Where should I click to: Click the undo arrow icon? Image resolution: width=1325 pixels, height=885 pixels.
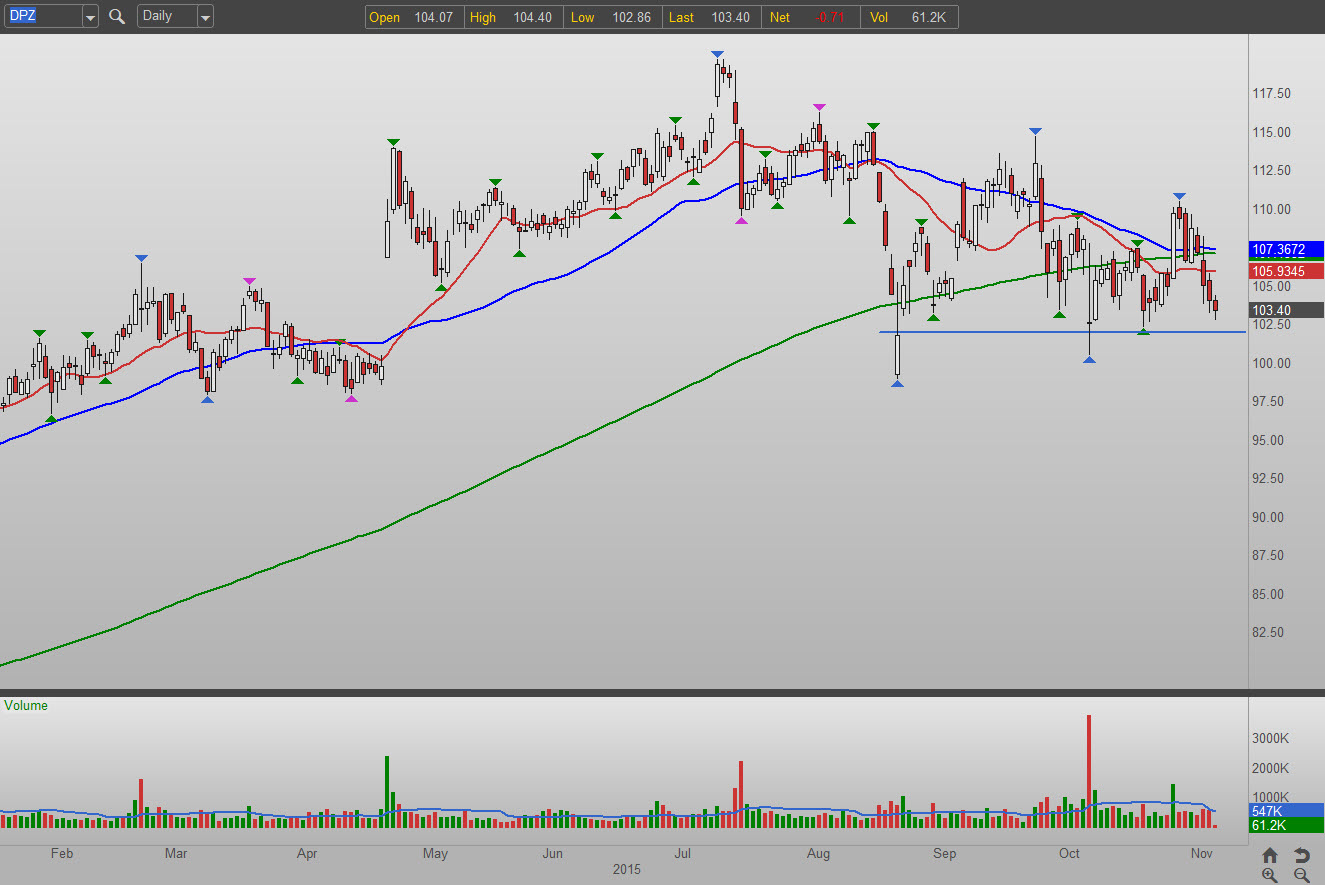tap(1301, 855)
